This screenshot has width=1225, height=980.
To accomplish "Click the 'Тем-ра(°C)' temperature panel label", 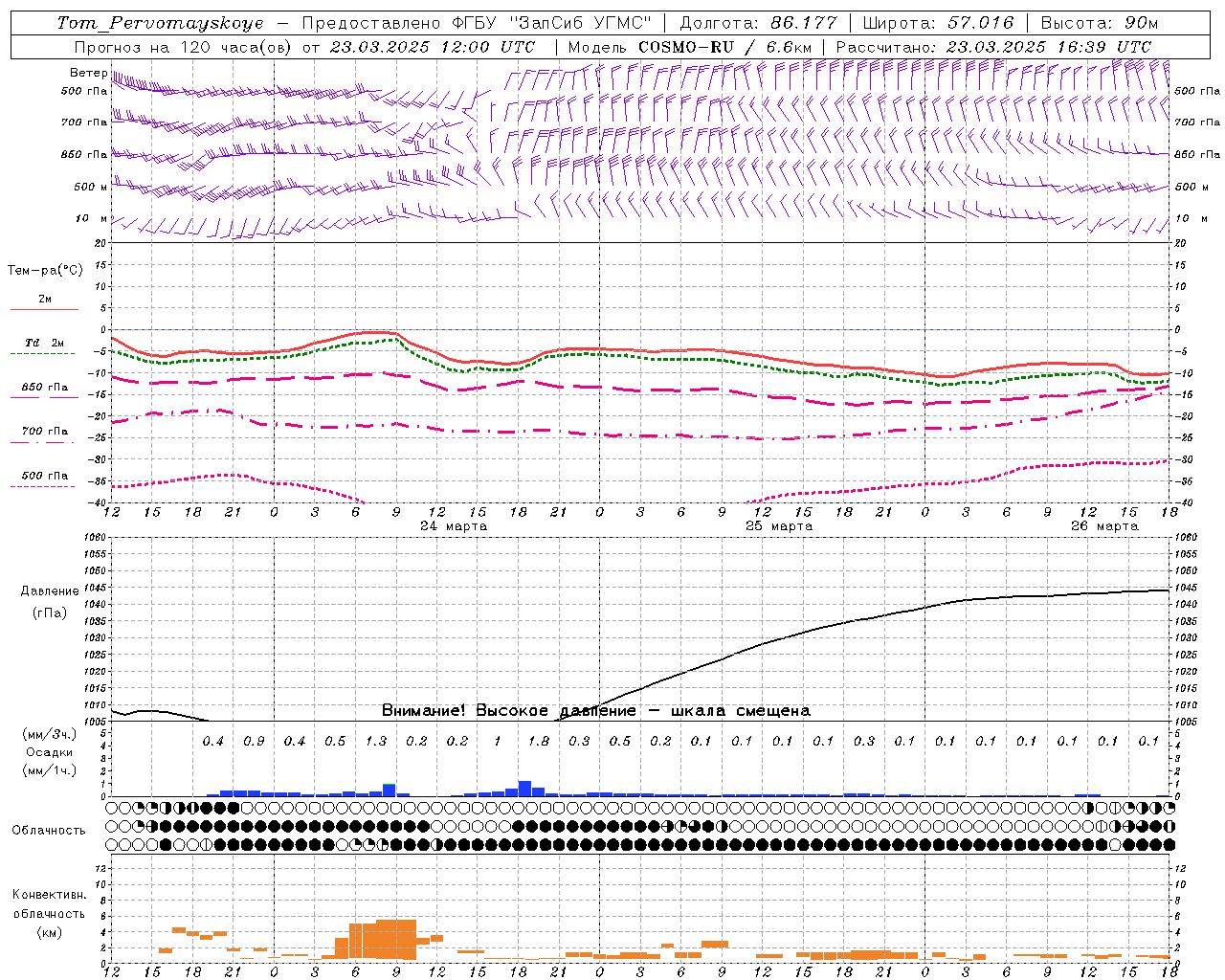I will point(45,271).
